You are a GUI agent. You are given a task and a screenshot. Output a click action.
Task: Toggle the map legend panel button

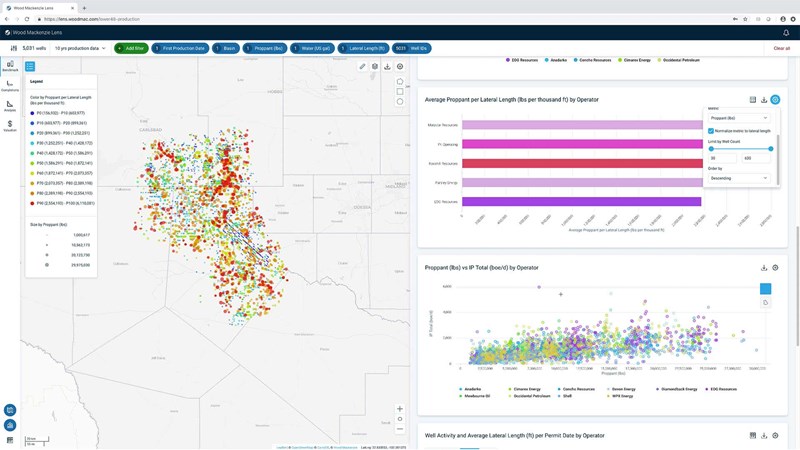click(30, 67)
